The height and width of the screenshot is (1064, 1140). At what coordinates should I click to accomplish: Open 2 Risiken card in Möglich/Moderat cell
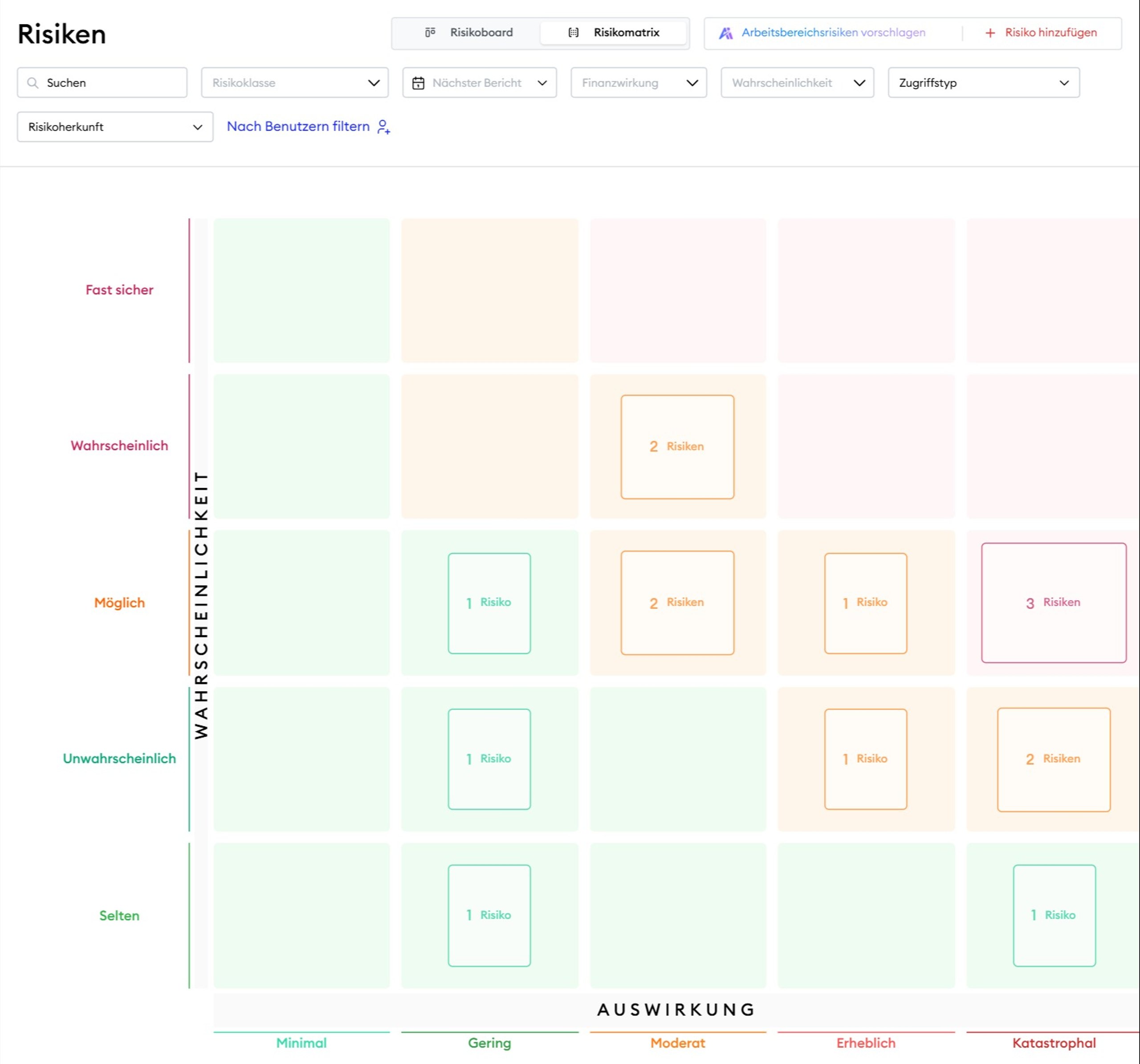click(x=677, y=603)
